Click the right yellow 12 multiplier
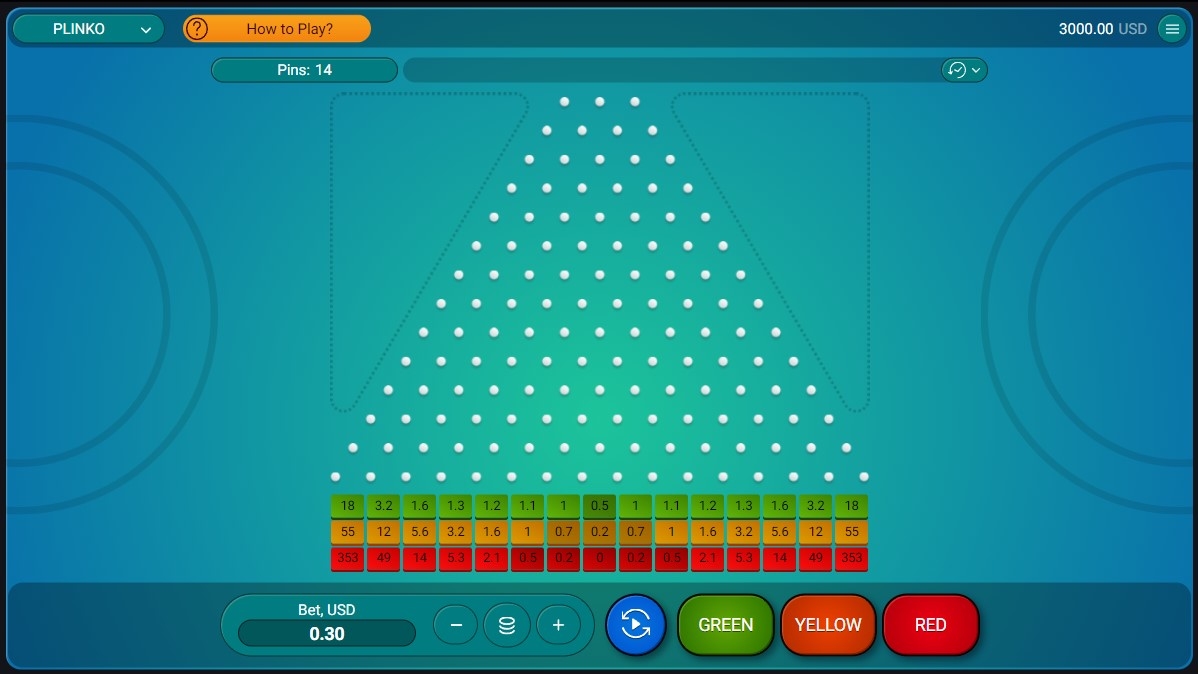The height and width of the screenshot is (674, 1198). [816, 532]
